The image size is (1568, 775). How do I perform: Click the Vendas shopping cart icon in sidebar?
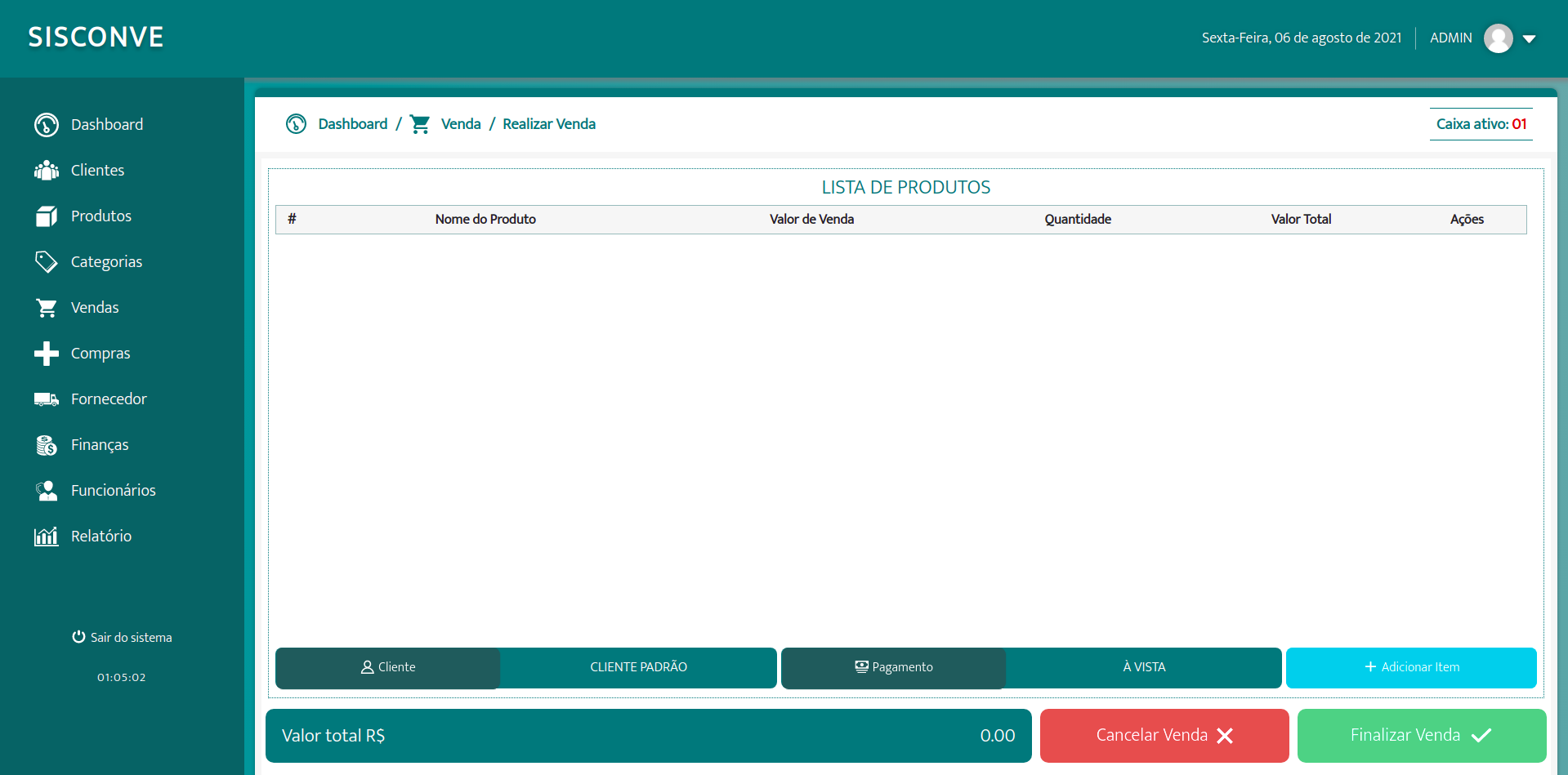click(x=47, y=308)
